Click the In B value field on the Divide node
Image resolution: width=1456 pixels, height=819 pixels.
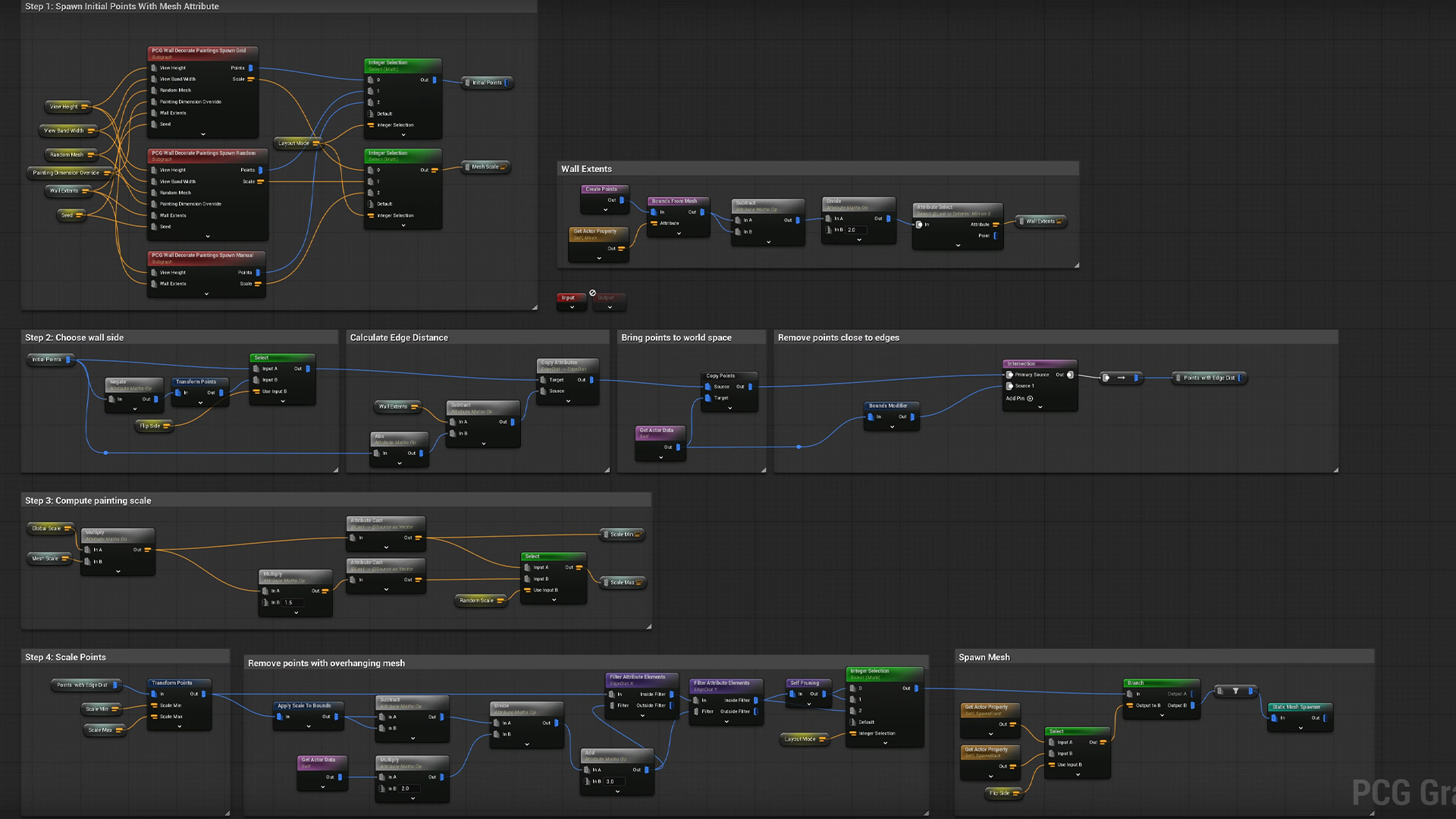tap(856, 230)
